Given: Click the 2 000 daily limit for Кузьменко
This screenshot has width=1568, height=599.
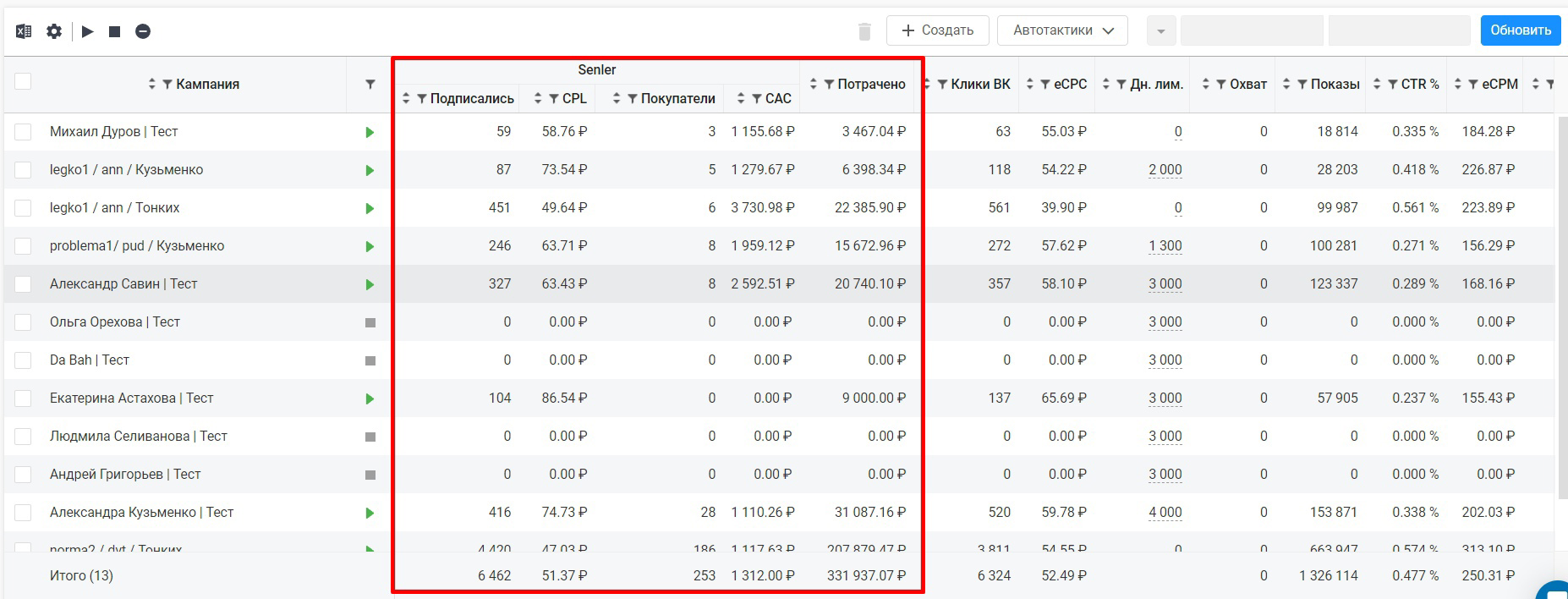Looking at the screenshot, I should 1165,170.
